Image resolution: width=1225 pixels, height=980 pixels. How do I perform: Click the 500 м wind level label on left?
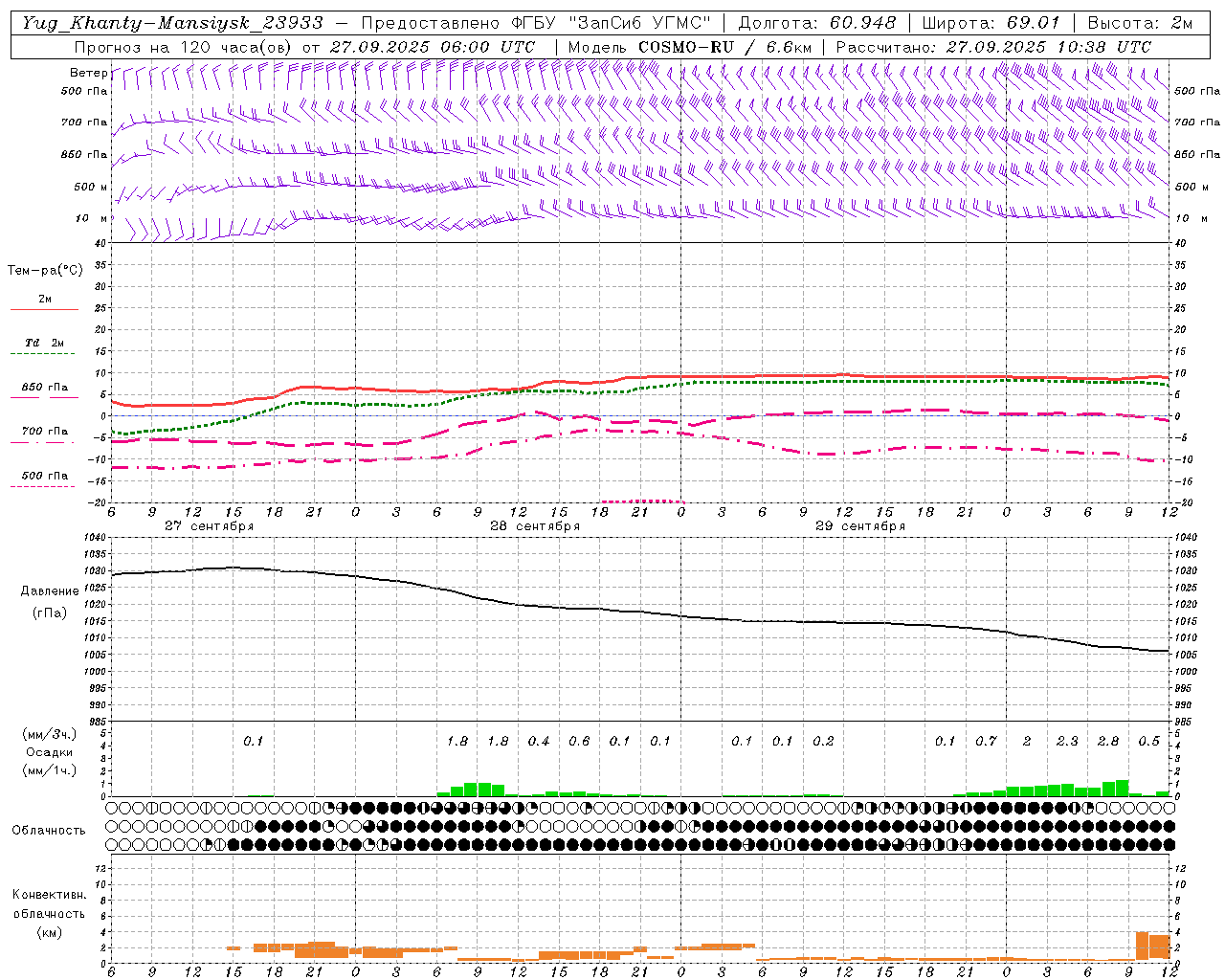pos(90,187)
